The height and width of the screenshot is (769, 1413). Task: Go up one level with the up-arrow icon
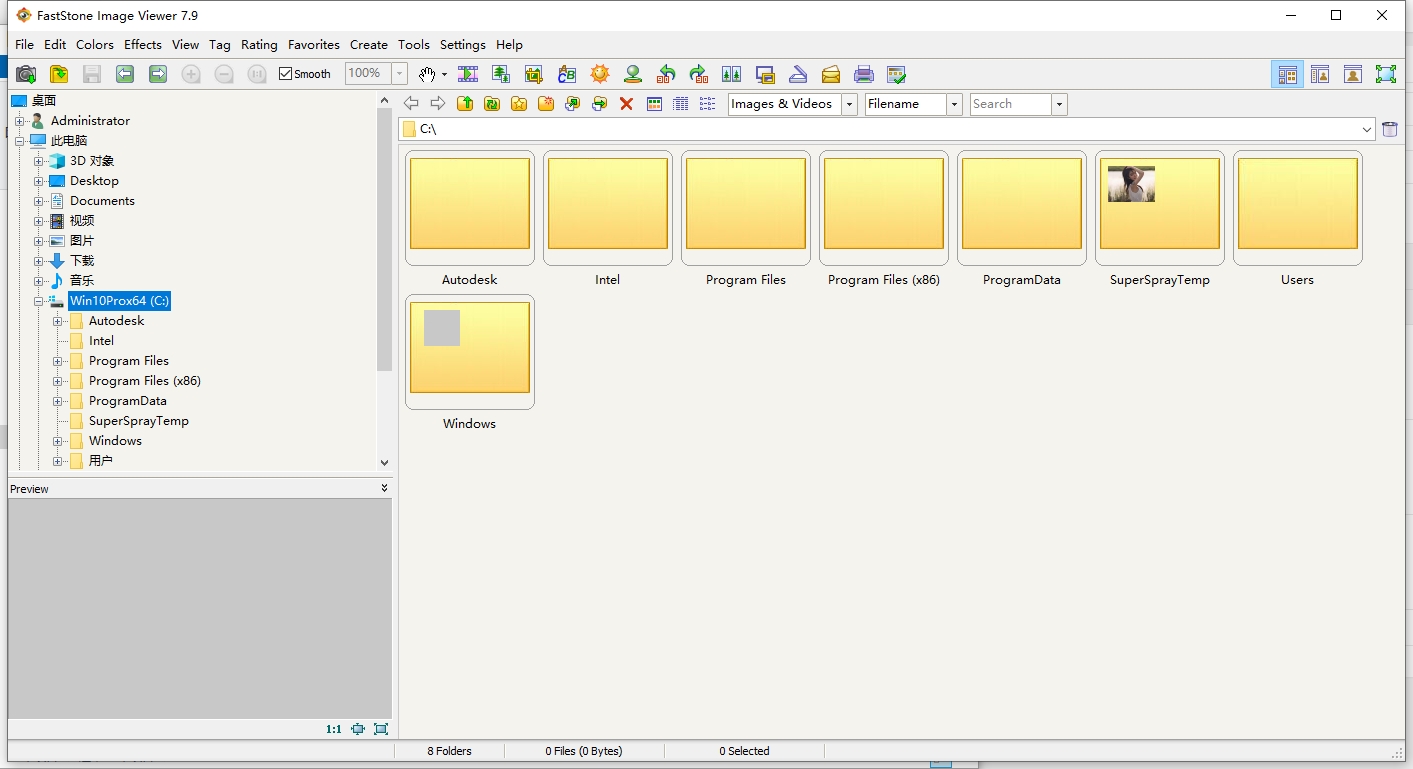pyautogui.click(x=465, y=103)
